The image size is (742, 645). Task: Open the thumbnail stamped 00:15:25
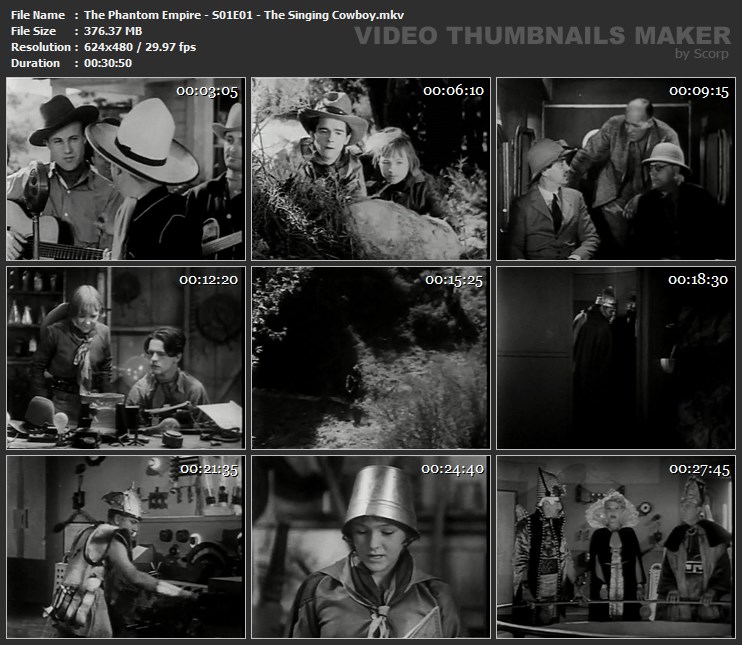pos(371,358)
